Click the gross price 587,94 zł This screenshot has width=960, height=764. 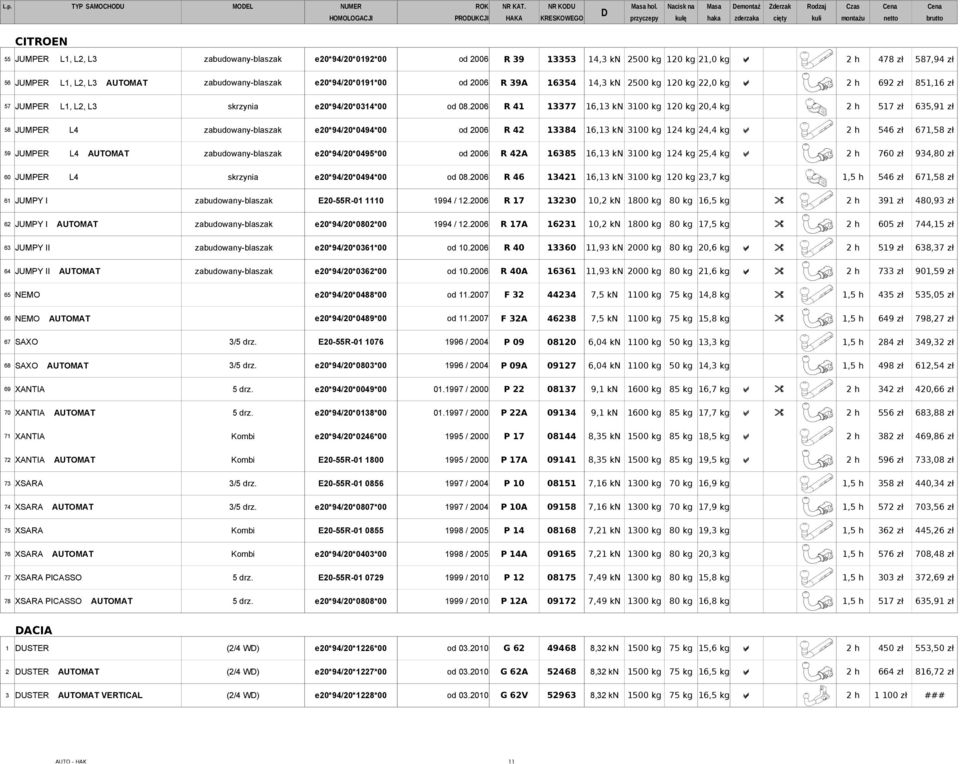click(x=934, y=59)
